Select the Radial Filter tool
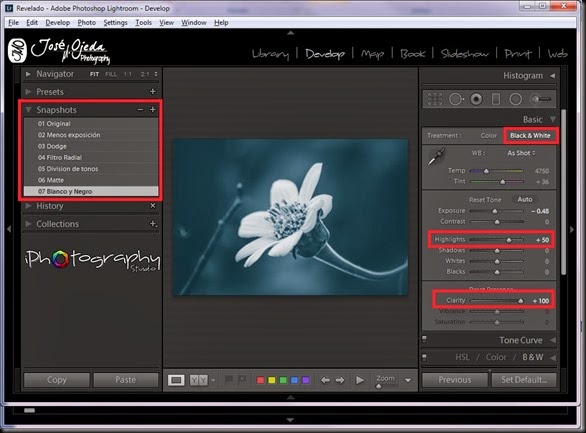The height and width of the screenshot is (433, 586). (x=516, y=99)
